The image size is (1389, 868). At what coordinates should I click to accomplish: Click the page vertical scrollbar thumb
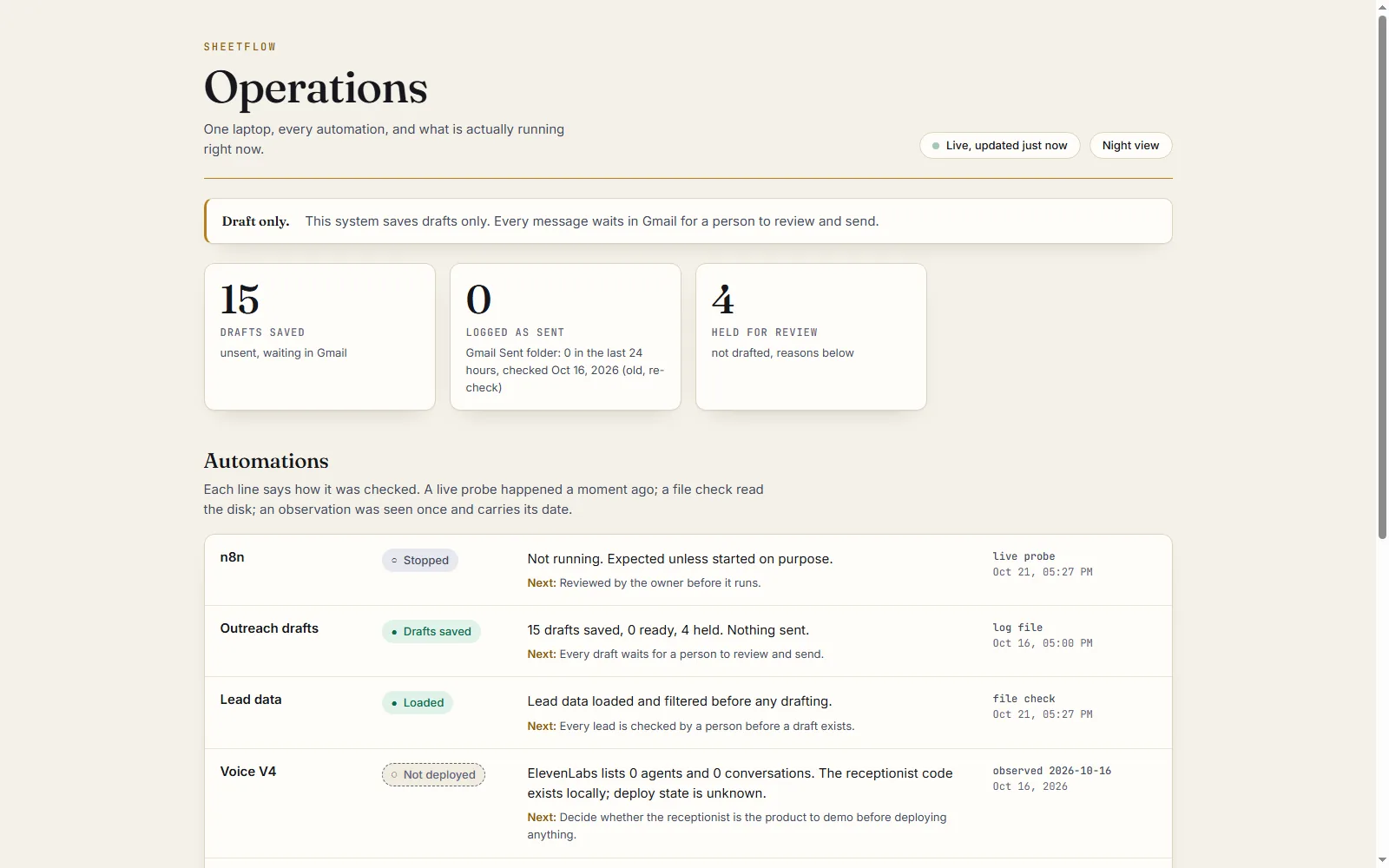[1382, 278]
